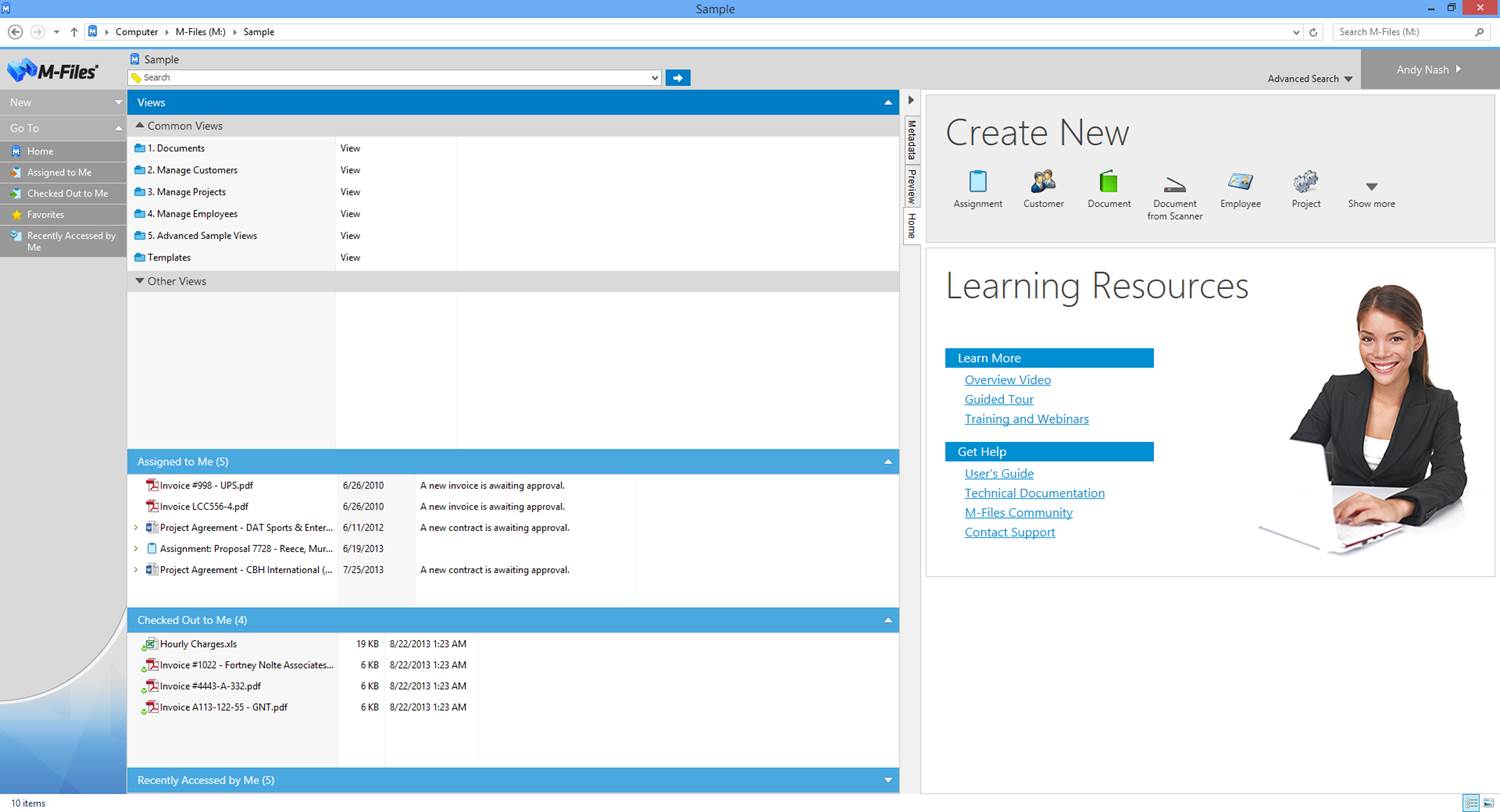Click the Assignment icon under Create New
Screen dimensions: 1500x812
978,181
